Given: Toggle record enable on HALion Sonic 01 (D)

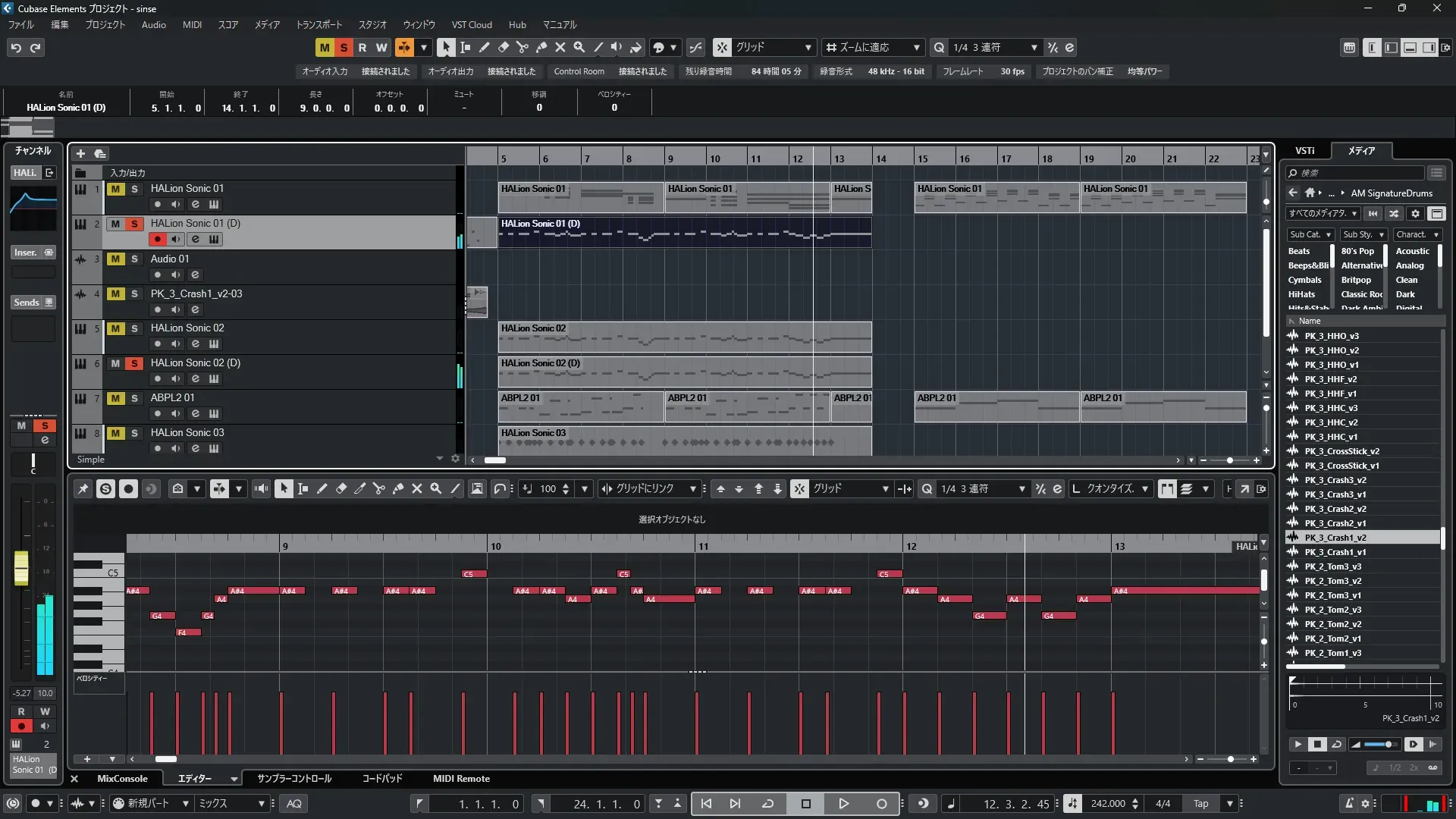Looking at the screenshot, I should click(157, 240).
